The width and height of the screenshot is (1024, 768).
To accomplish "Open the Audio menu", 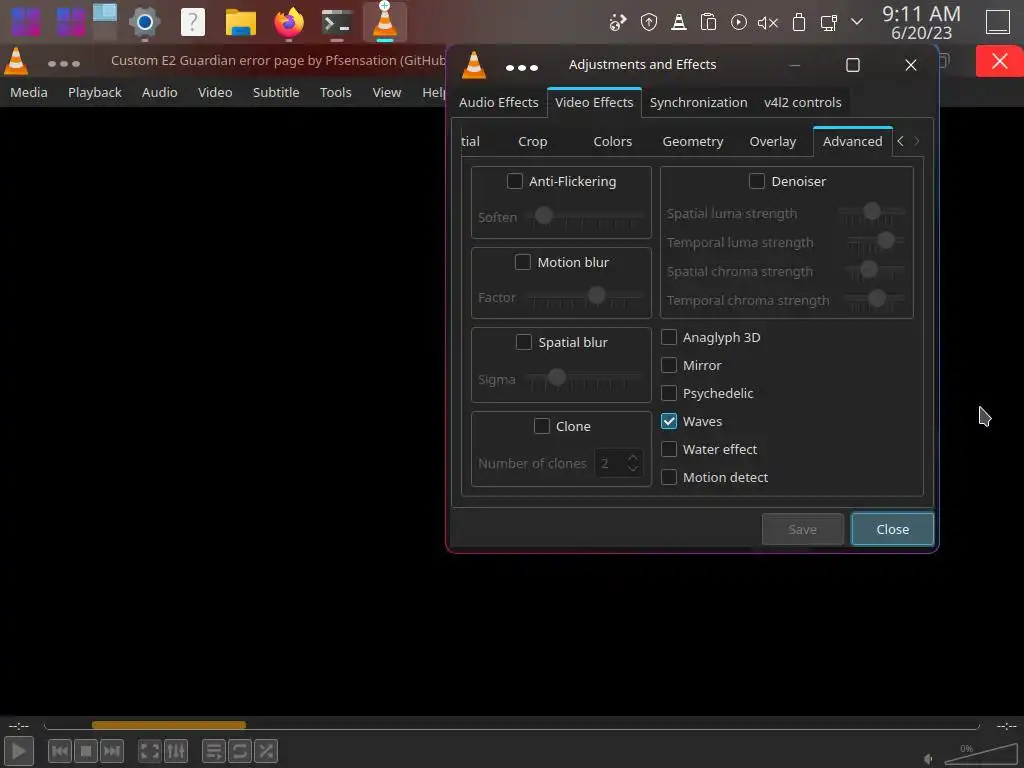I will click(x=159, y=92).
